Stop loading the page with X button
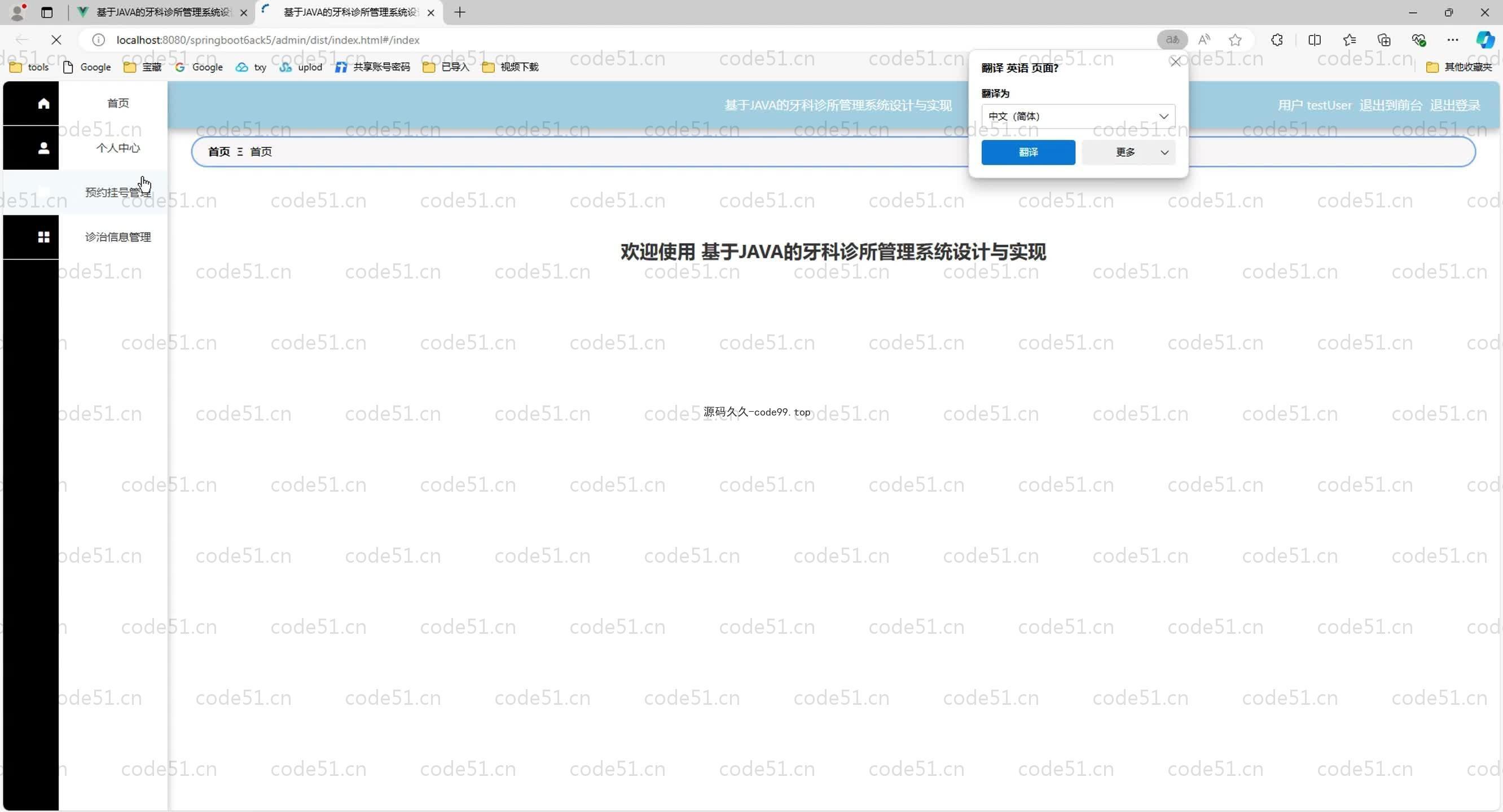Viewport: 1503px width, 812px height. click(x=56, y=39)
